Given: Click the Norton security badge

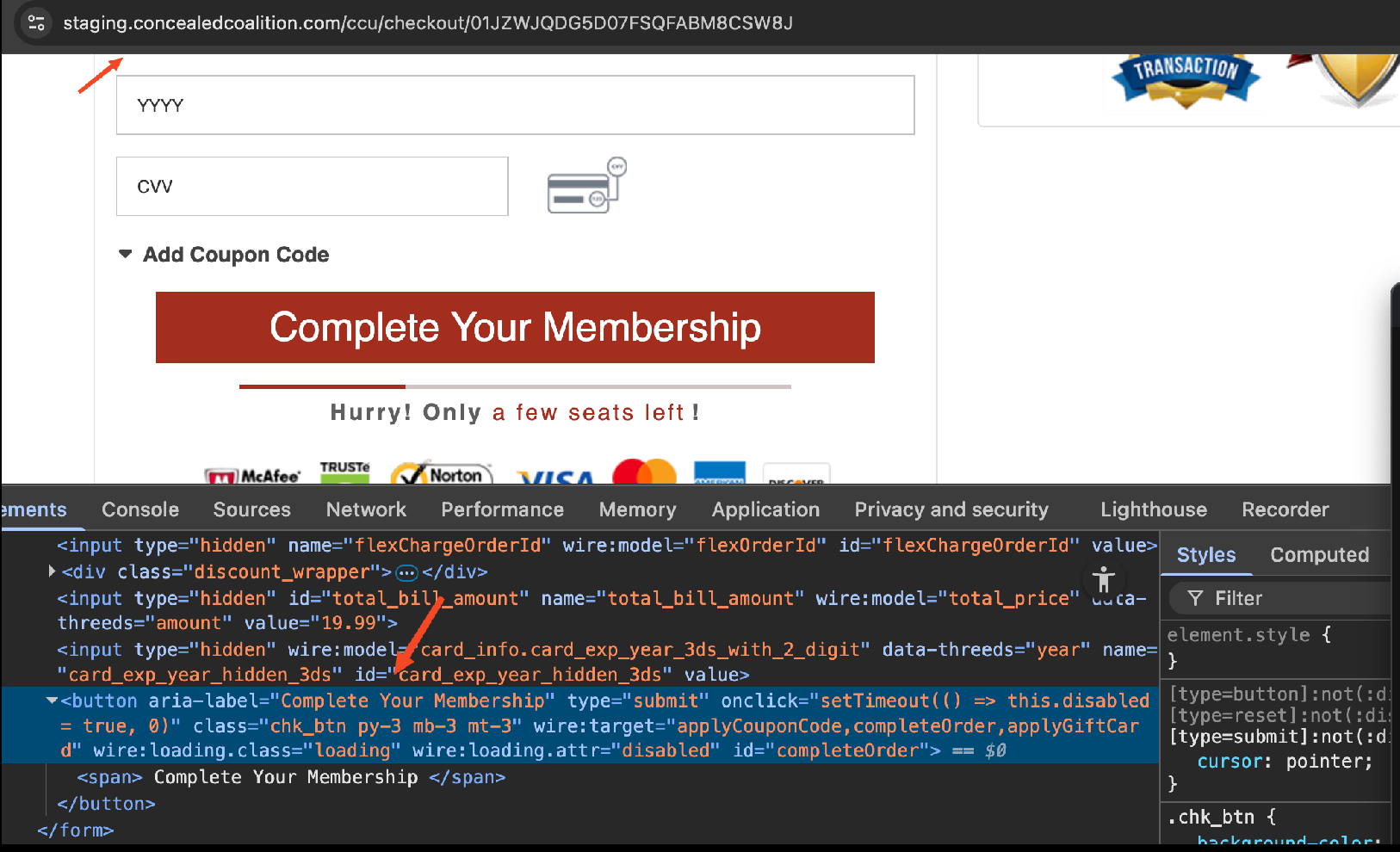Looking at the screenshot, I should (x=442, y=475).
